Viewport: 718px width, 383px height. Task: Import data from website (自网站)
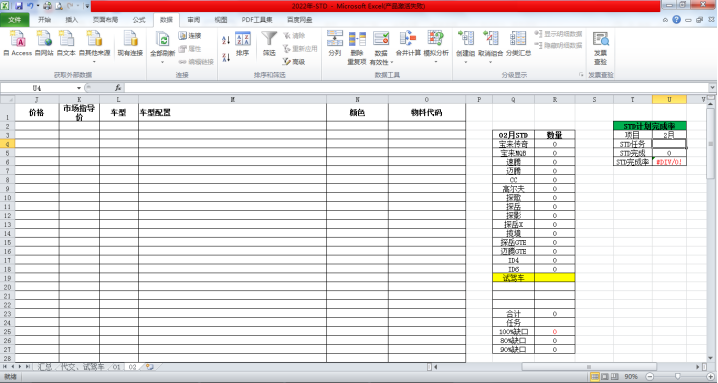[x=44, y=44]
